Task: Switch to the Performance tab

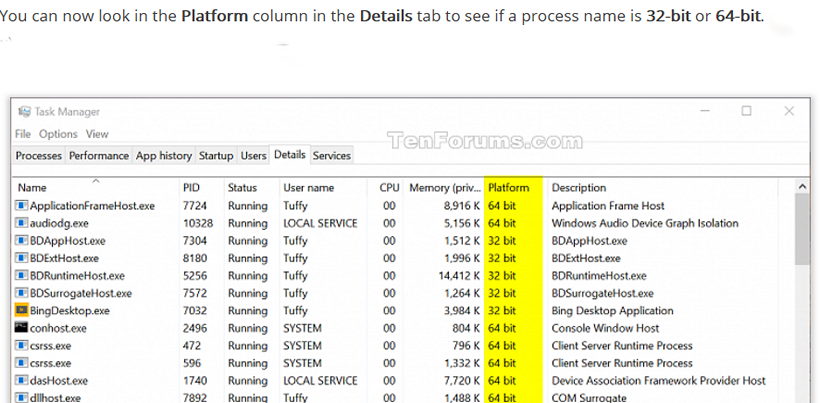Action: point(98,156)
